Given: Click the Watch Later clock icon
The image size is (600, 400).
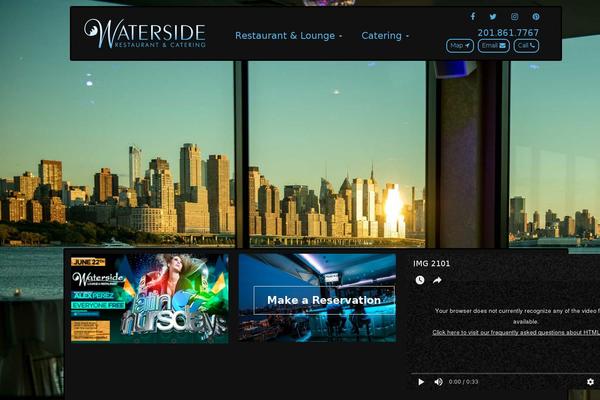Looking at the screenshot, I should pyautogui.click(x=420, y=280).
